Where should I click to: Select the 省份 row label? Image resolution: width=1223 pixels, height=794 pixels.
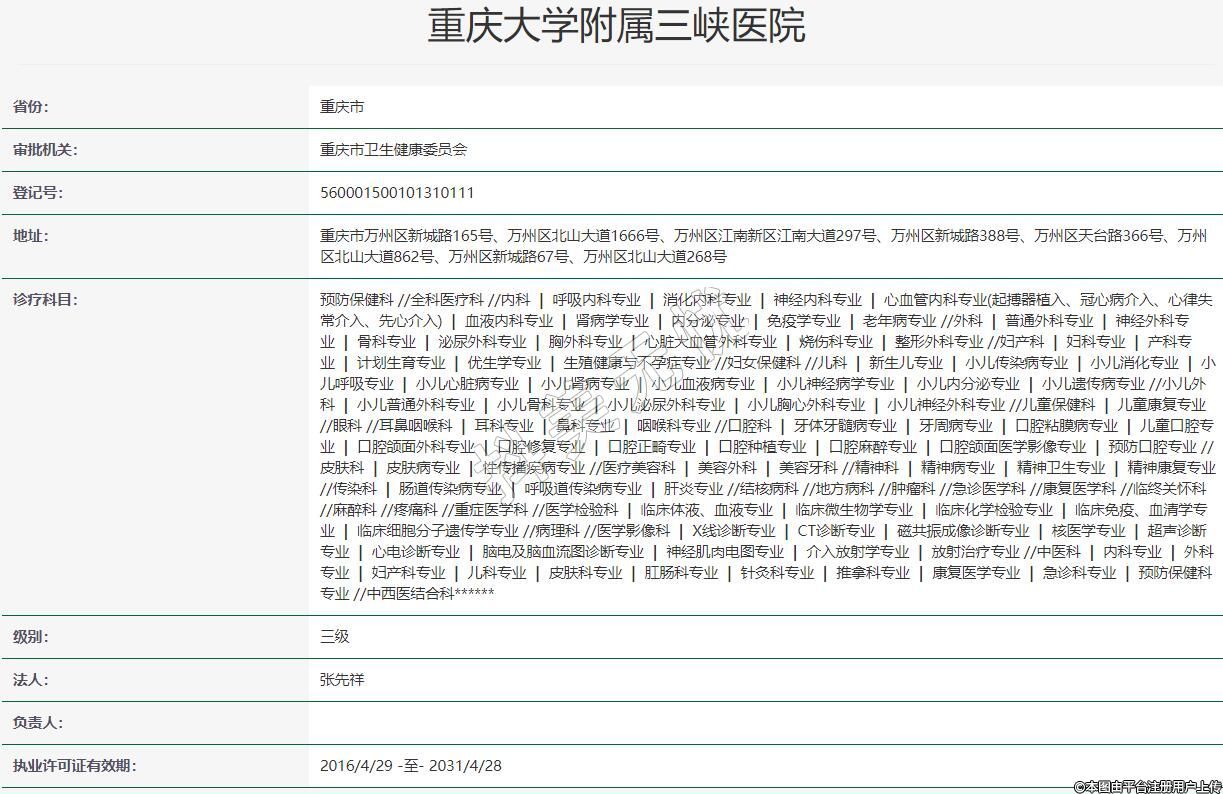point(30,107)
